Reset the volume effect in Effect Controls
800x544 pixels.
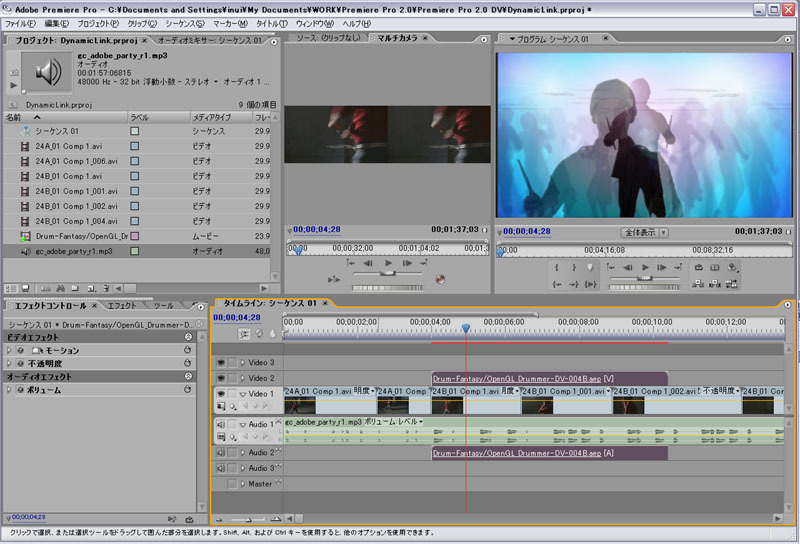coord(188,390)
